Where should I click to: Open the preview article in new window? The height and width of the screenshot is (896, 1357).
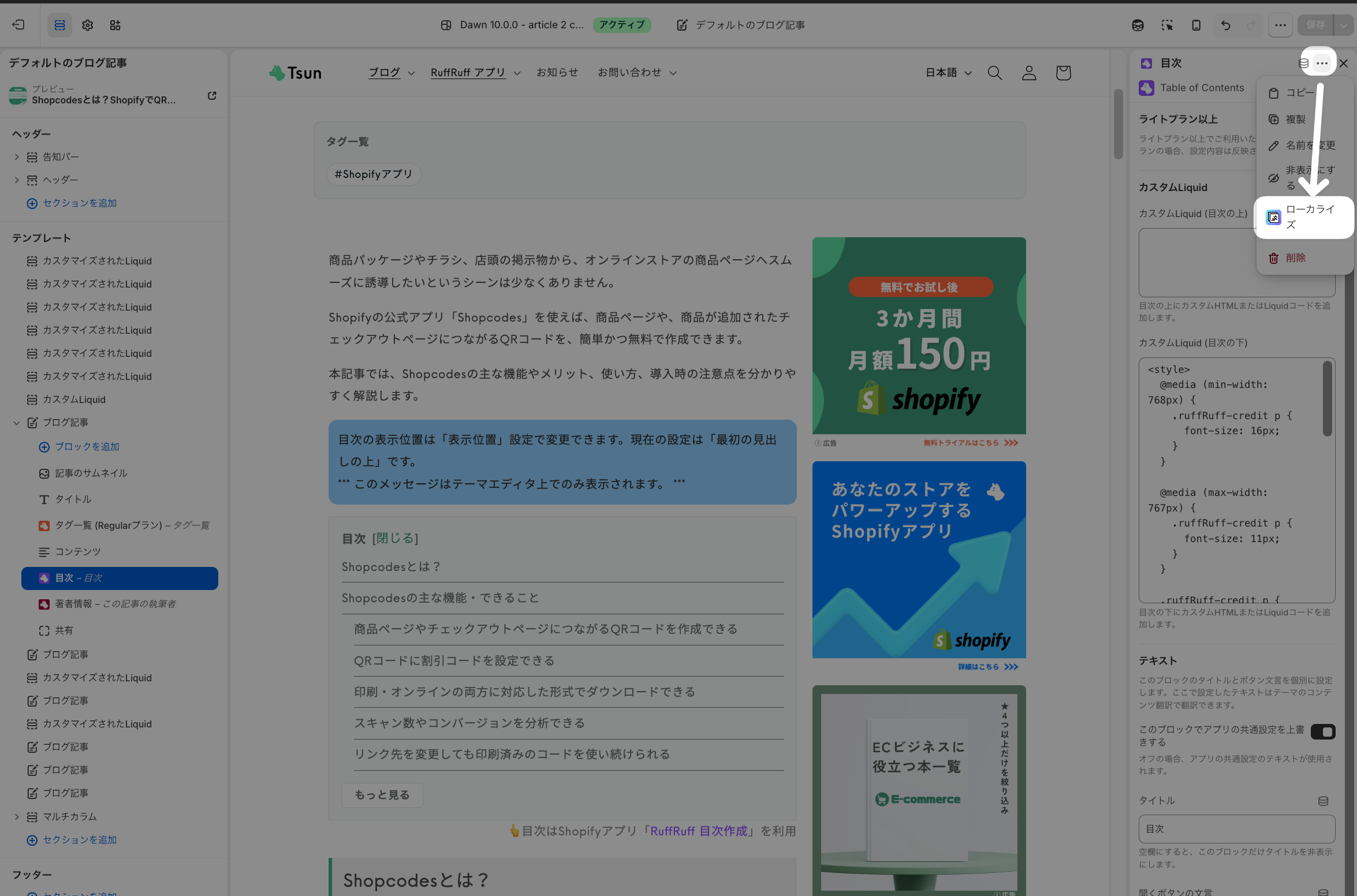[212, 95]
